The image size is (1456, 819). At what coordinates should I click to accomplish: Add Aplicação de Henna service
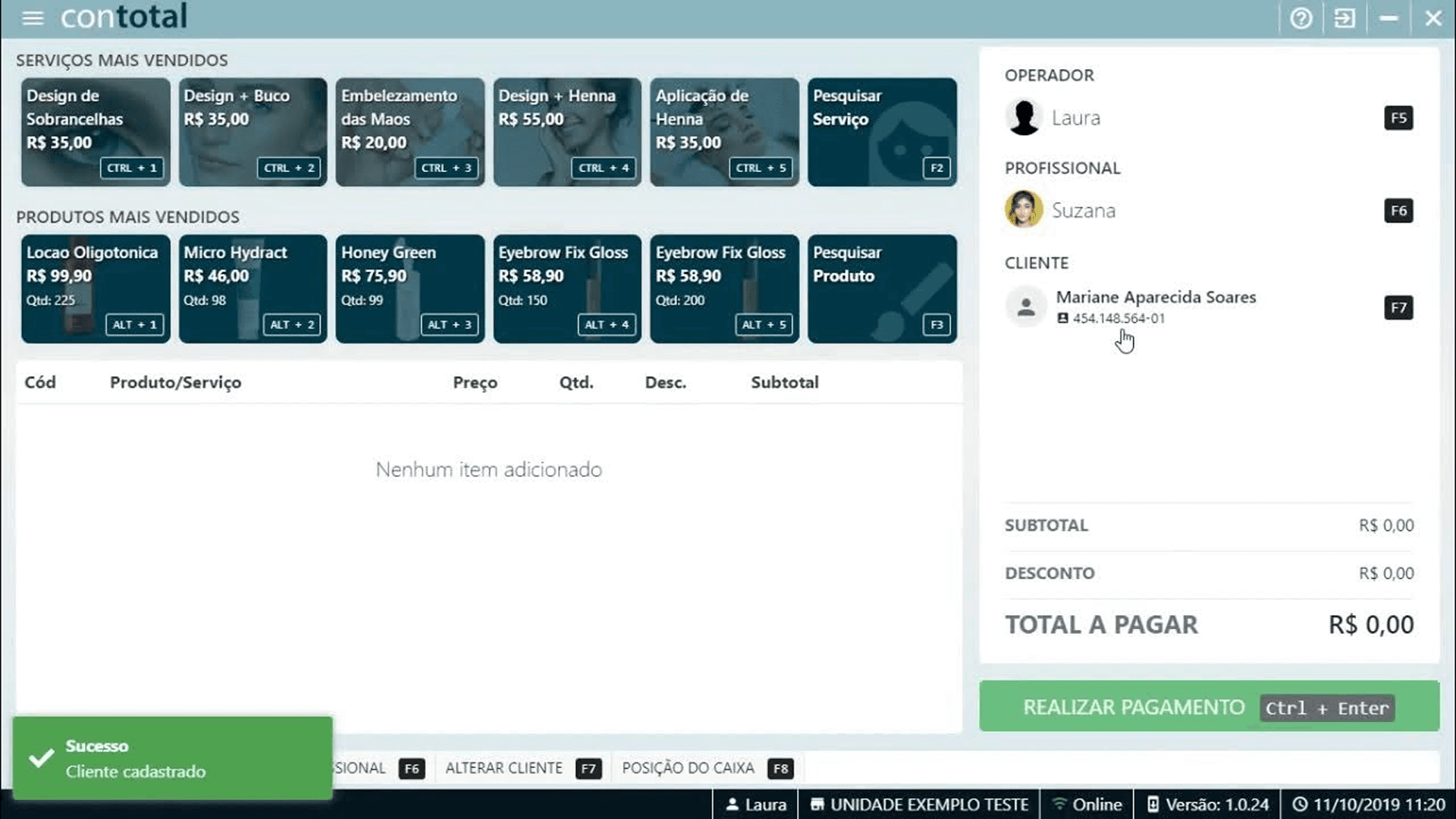pos(724,132)
